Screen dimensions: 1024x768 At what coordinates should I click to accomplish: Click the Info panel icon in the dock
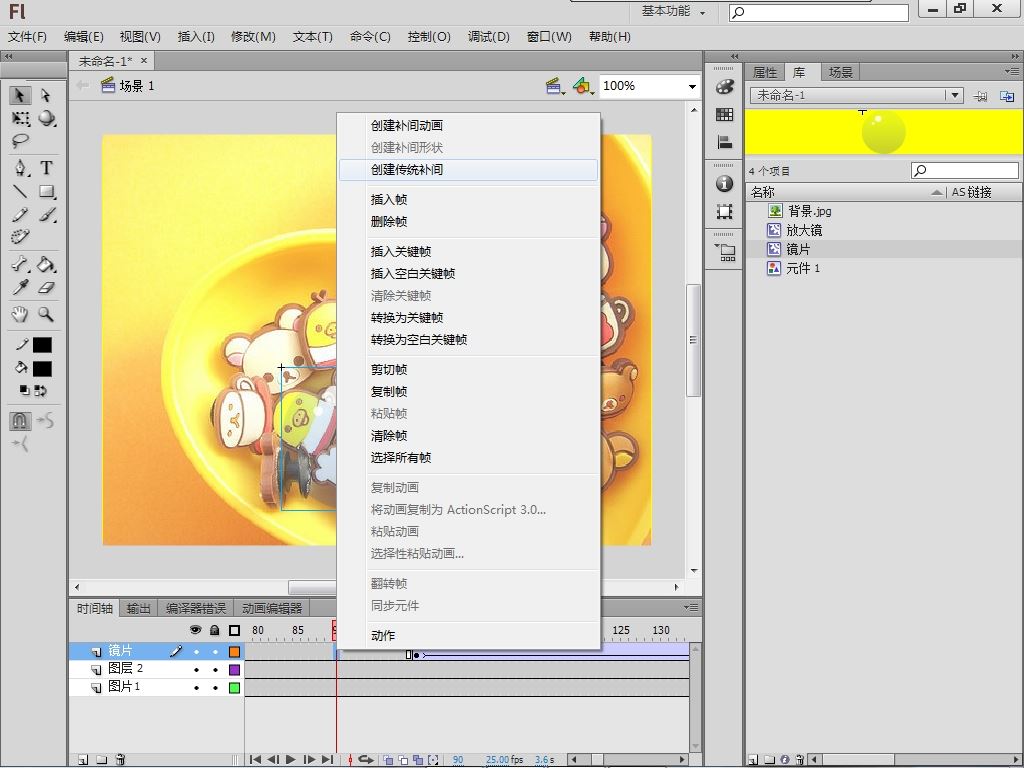(x=724, y=184)
